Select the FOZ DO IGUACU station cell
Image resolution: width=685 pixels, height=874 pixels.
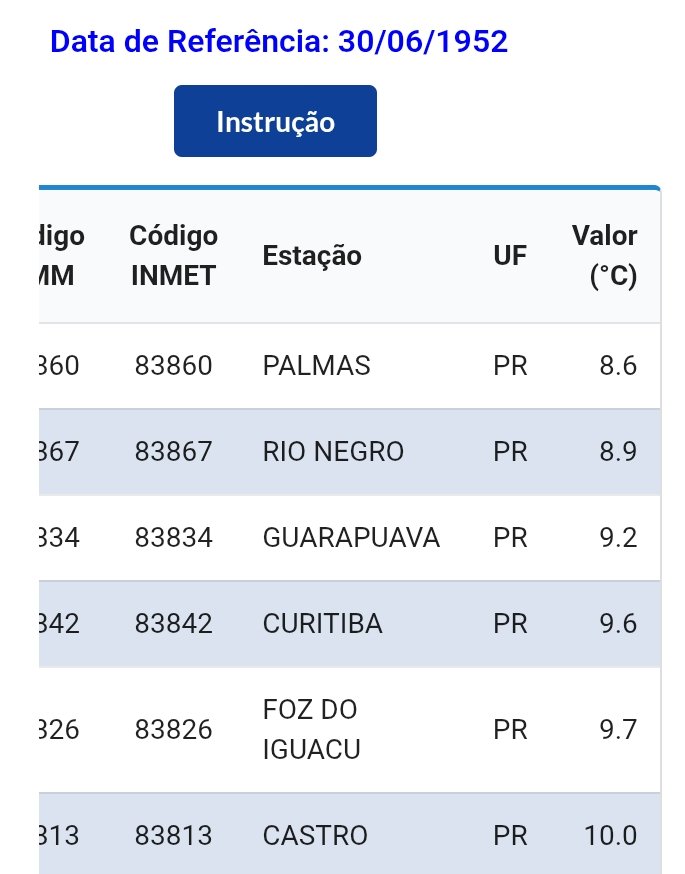310,730
